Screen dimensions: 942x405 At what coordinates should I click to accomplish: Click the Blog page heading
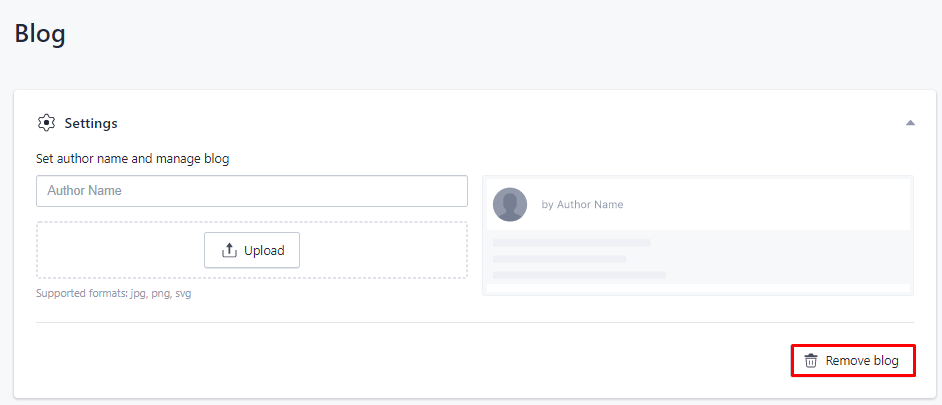click(40, 34)
